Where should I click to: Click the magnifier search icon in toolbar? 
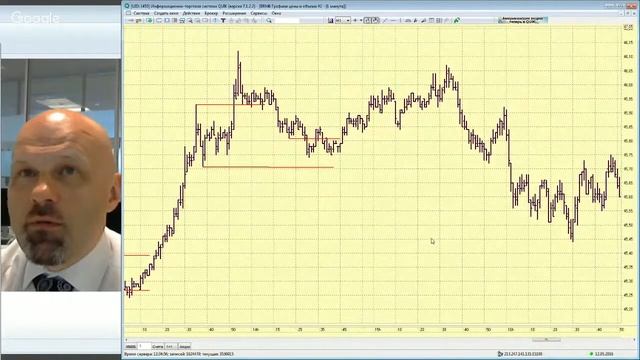point(269,20)
